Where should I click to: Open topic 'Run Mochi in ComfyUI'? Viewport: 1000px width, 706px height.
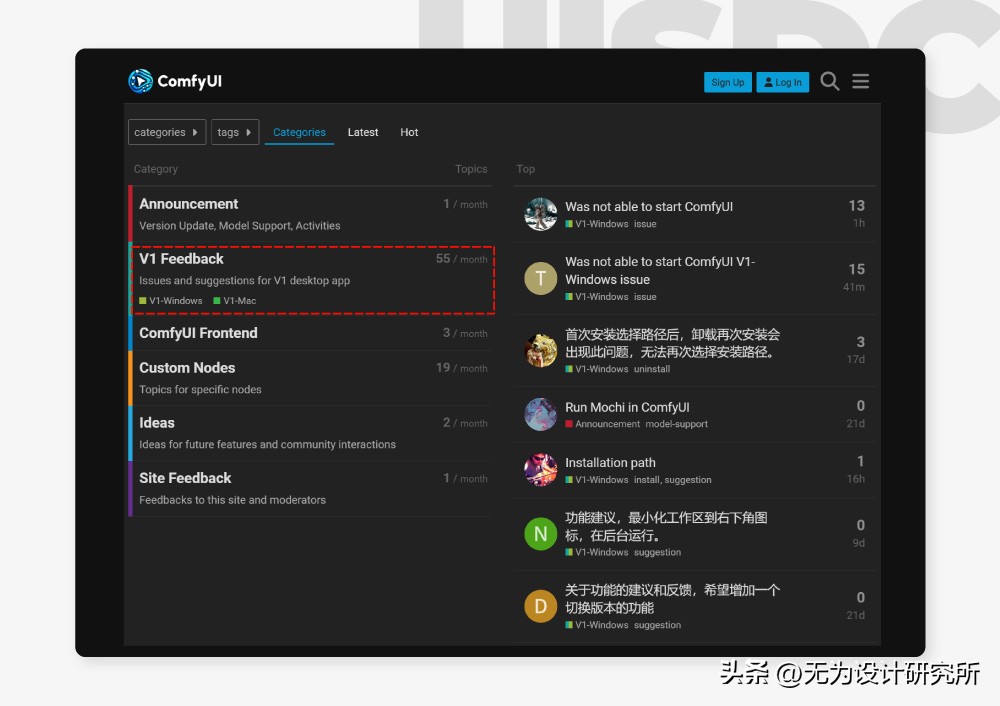[x=627, y=408]
